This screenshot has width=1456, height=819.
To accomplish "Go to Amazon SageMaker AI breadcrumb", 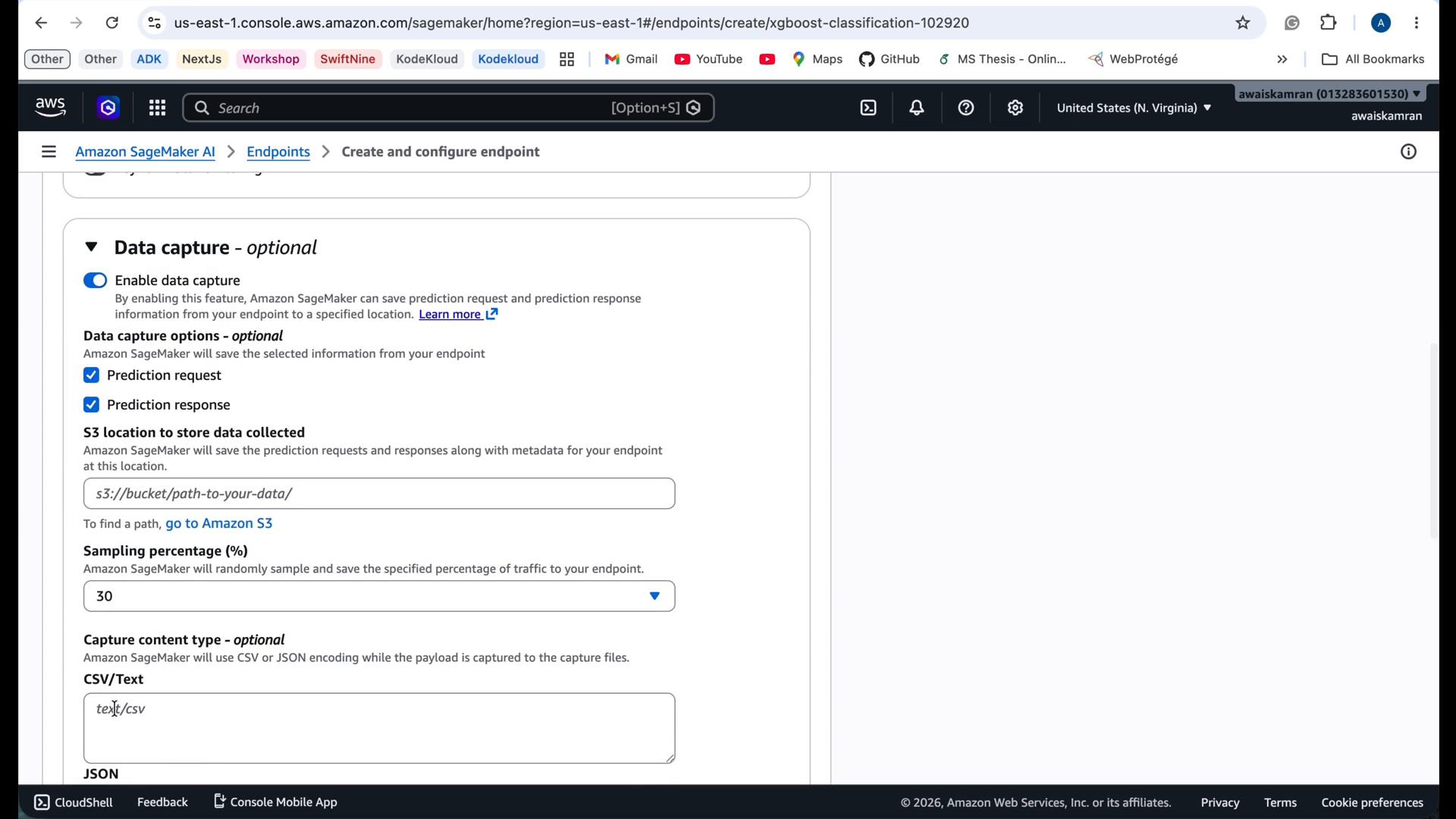I will point(146,152).
